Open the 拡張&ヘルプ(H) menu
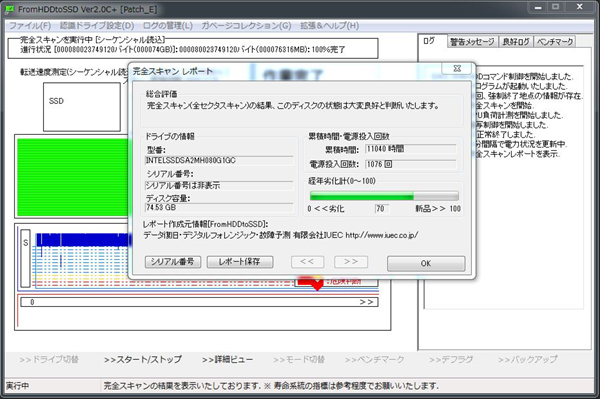600x399 pixels. tap(329, 26)
